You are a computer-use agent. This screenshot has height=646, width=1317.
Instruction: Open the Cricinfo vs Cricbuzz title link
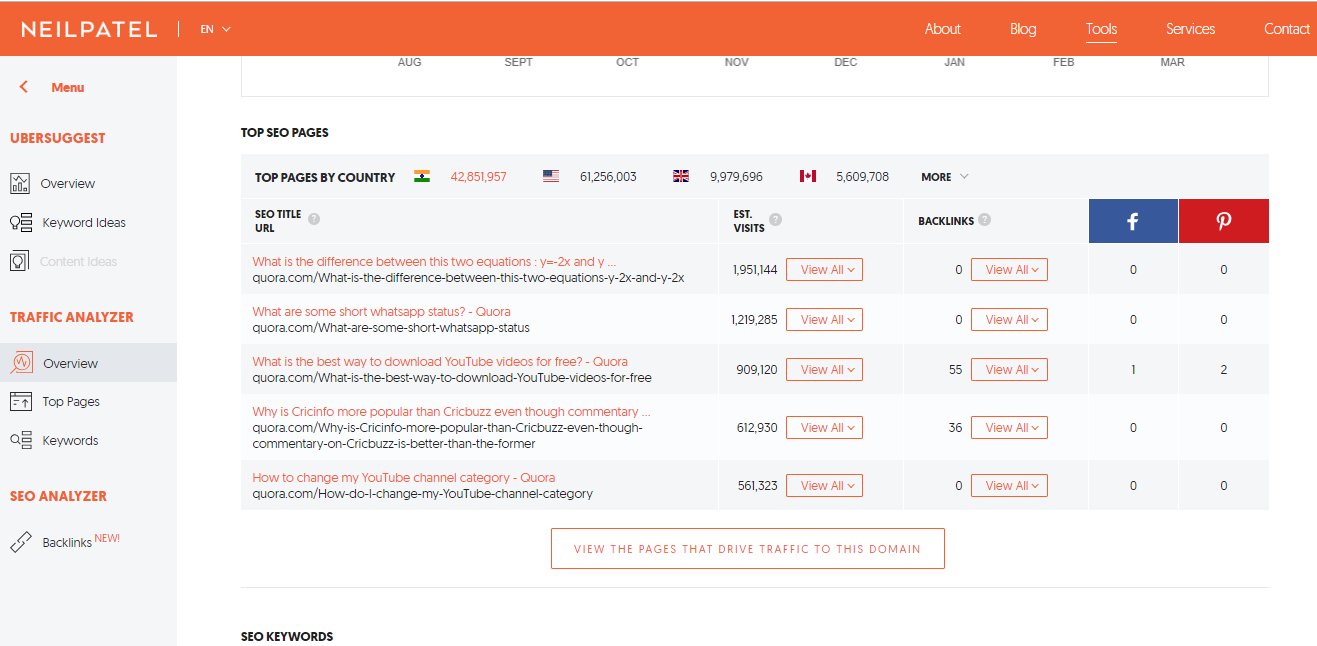(451, 412)
